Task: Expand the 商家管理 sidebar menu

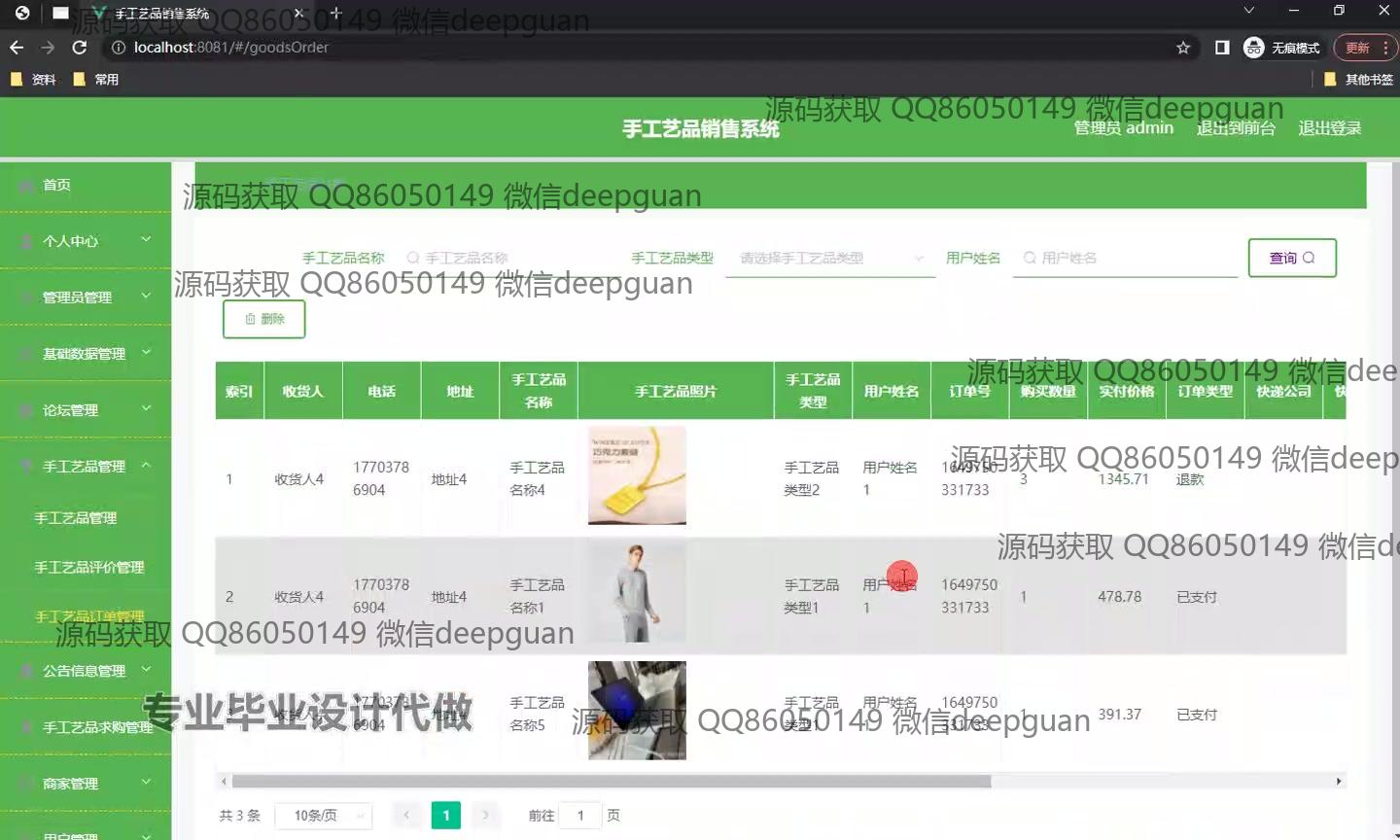Action: pyautogui.click(x=86, y=784)
